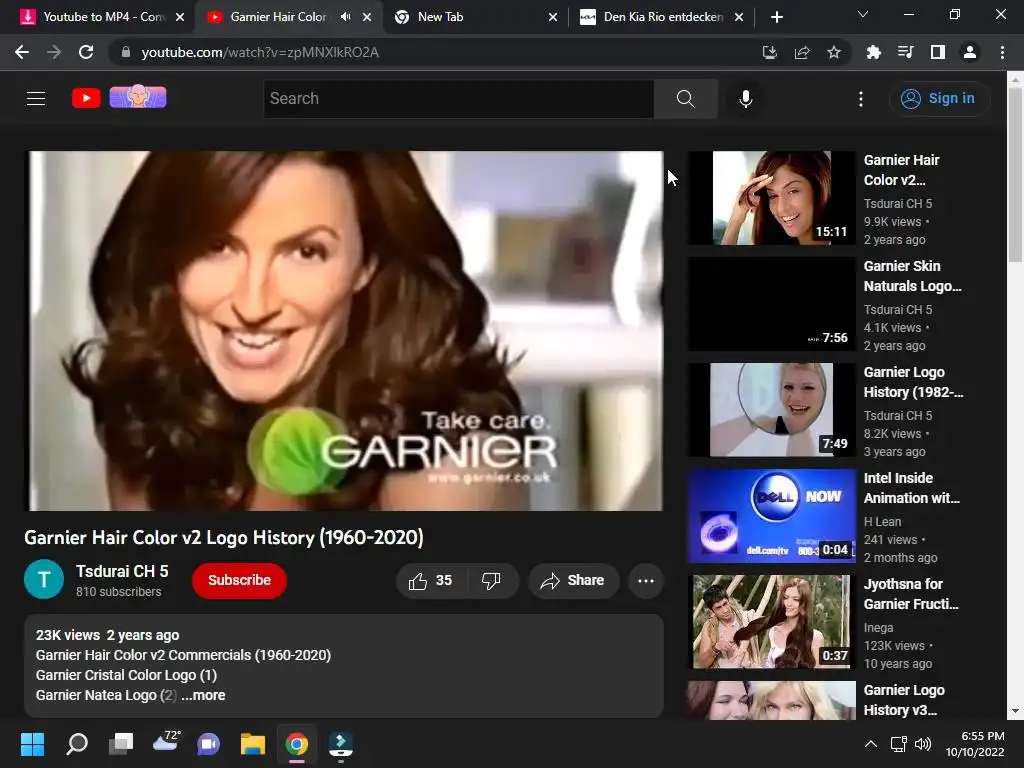Expand description with ...more

[204, 696]
